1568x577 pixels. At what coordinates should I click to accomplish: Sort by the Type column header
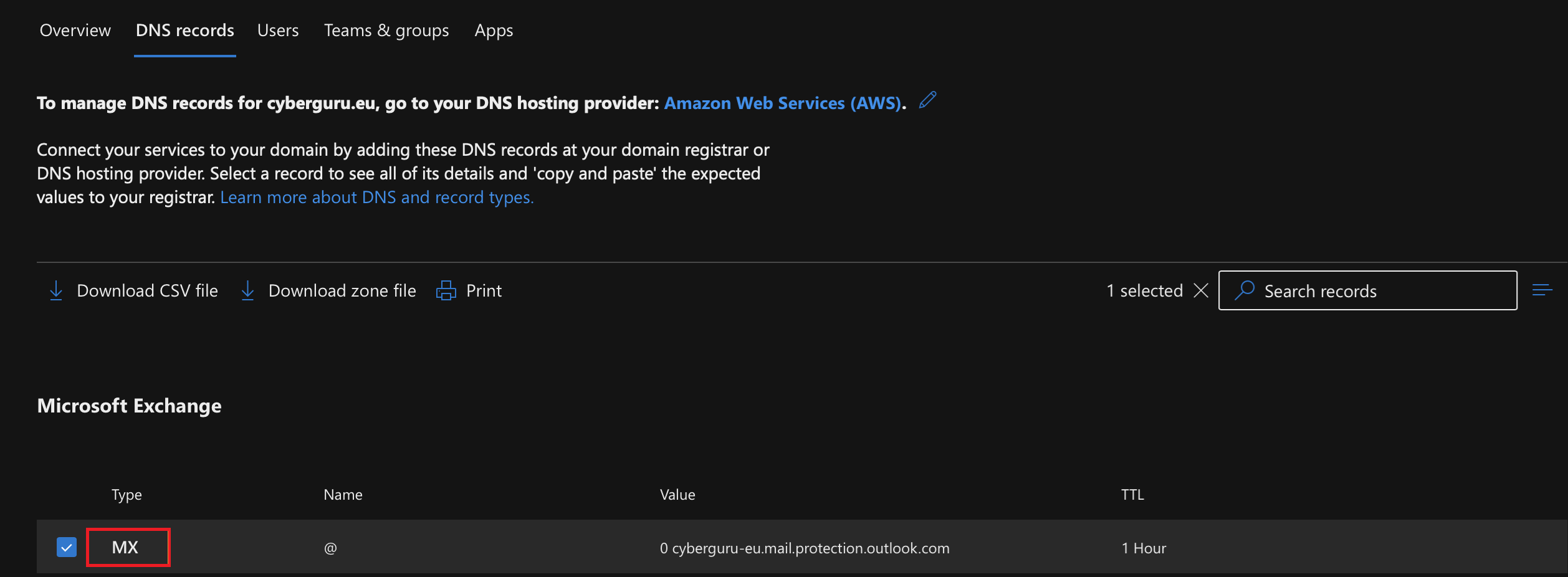pos(127,495)
